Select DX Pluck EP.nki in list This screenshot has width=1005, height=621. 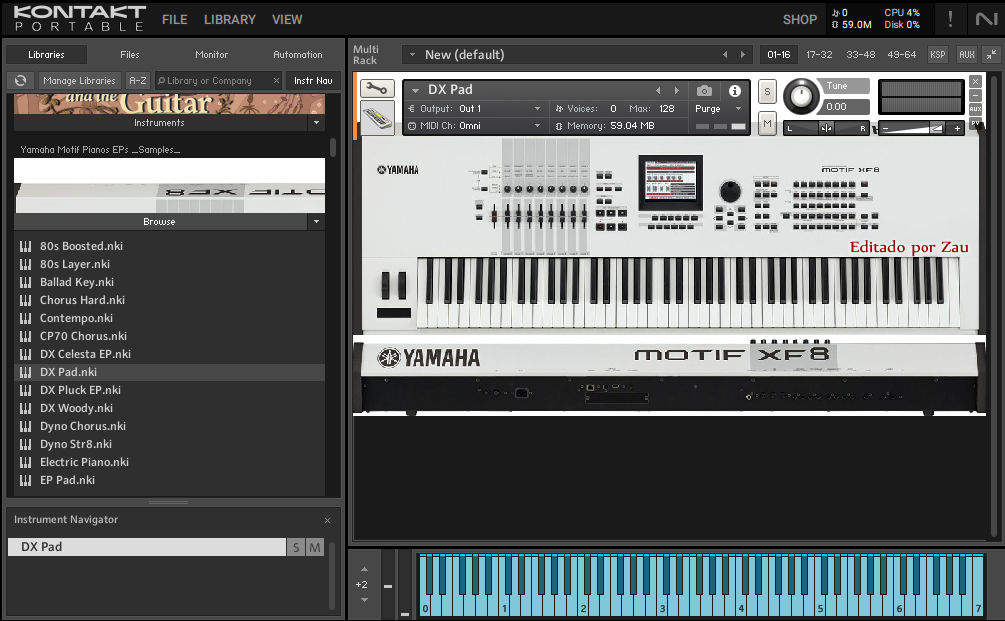tap(169, 390)
